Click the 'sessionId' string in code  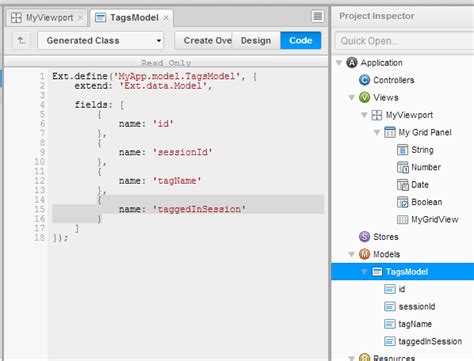tap(182, 152)
